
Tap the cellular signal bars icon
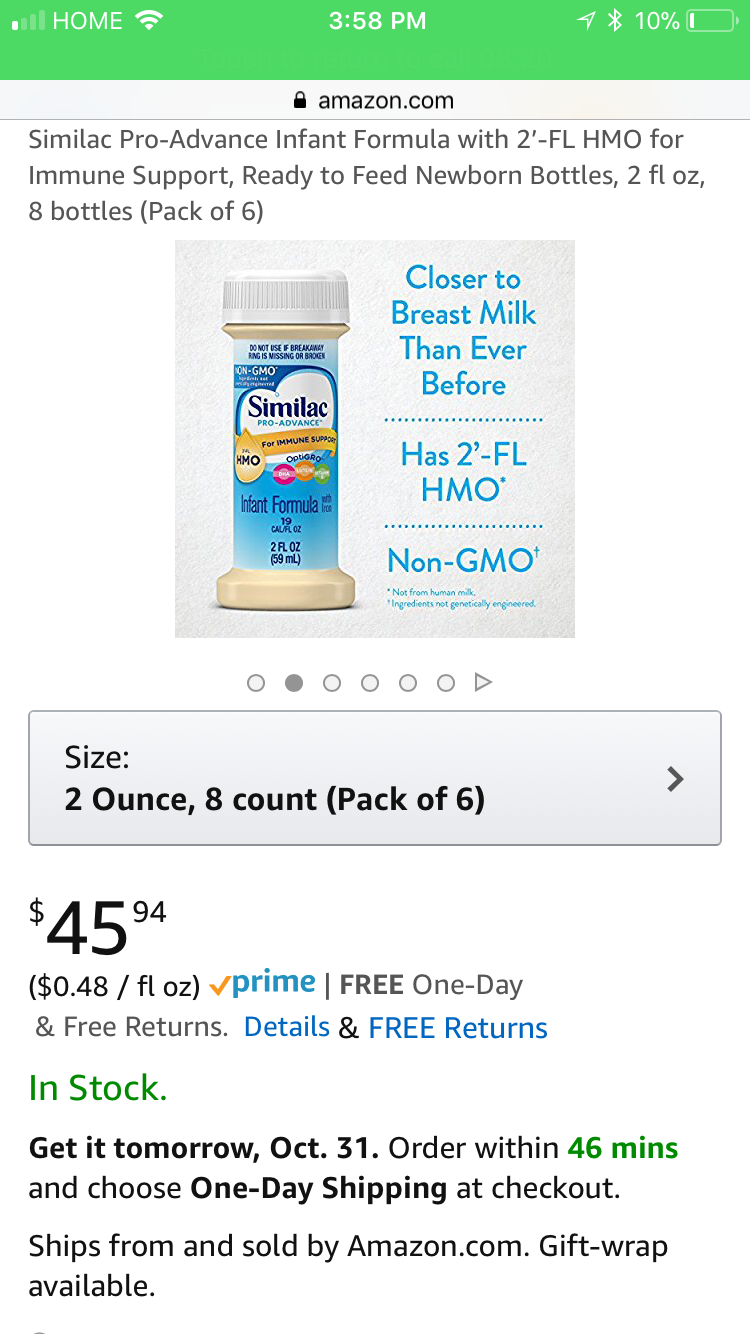click(27, 21)
